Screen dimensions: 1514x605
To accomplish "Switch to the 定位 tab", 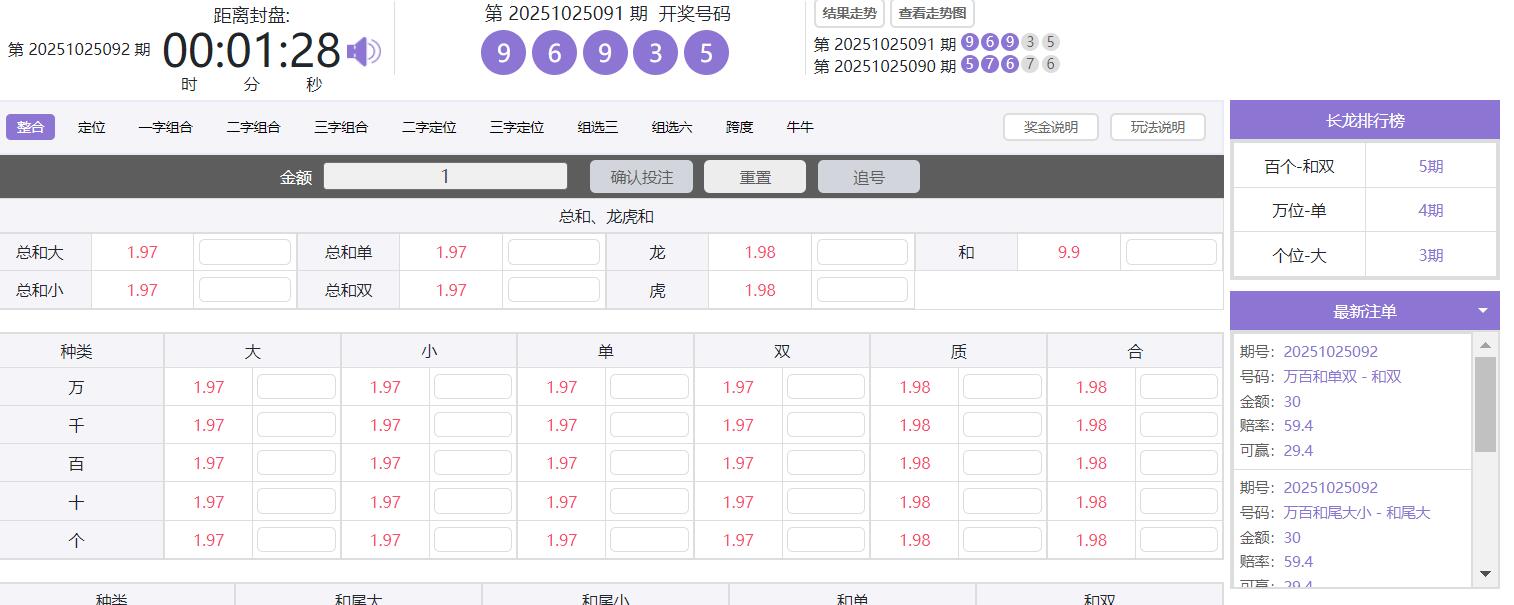I will (x=90, y=127).
